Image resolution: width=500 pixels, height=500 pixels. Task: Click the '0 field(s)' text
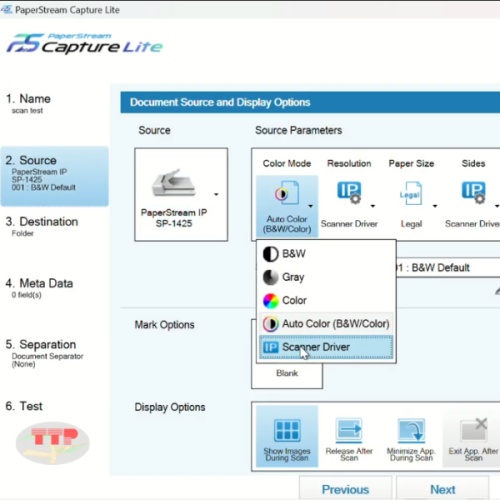(27, 295)
